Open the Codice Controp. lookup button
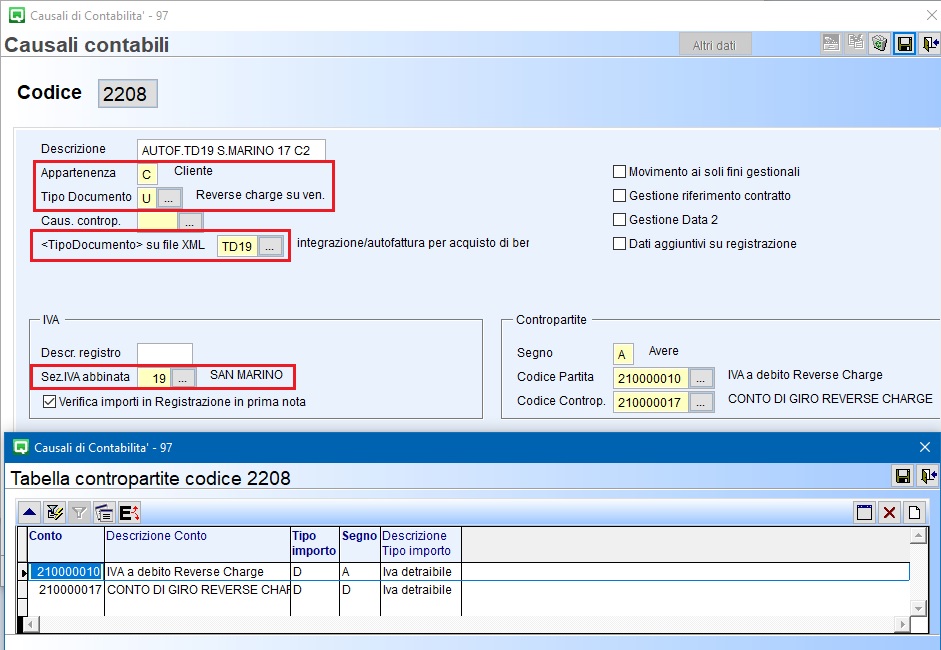Image resolution: width=941 pixels, height=650 pixels. (x=701, y=402)
